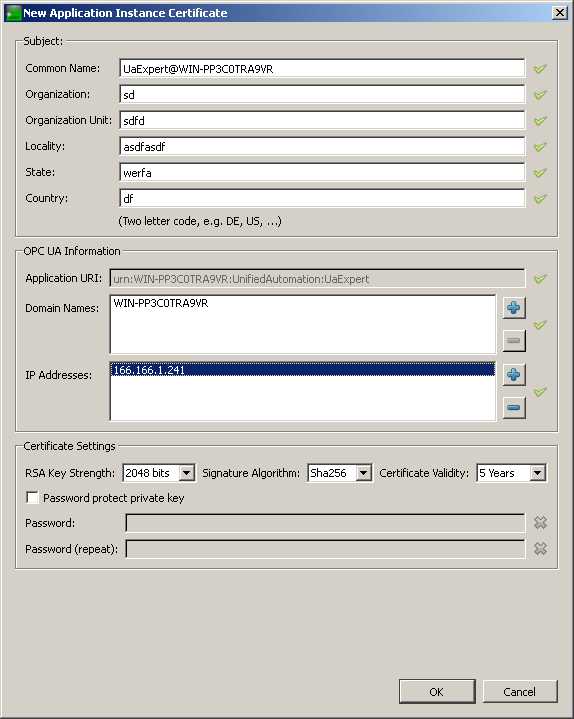Click the gray X icon beside Password field

(541, 522)
